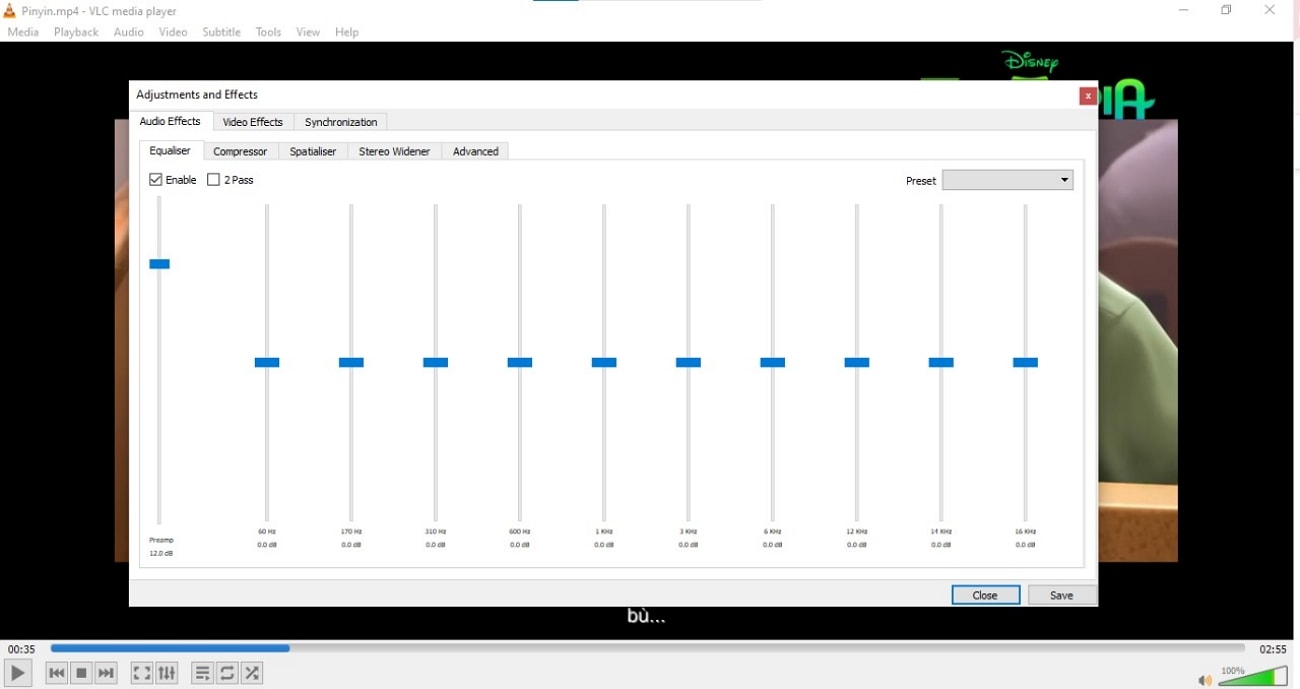
Task: Switch to Audio Effects tab
Action: [x=170, y=121]
